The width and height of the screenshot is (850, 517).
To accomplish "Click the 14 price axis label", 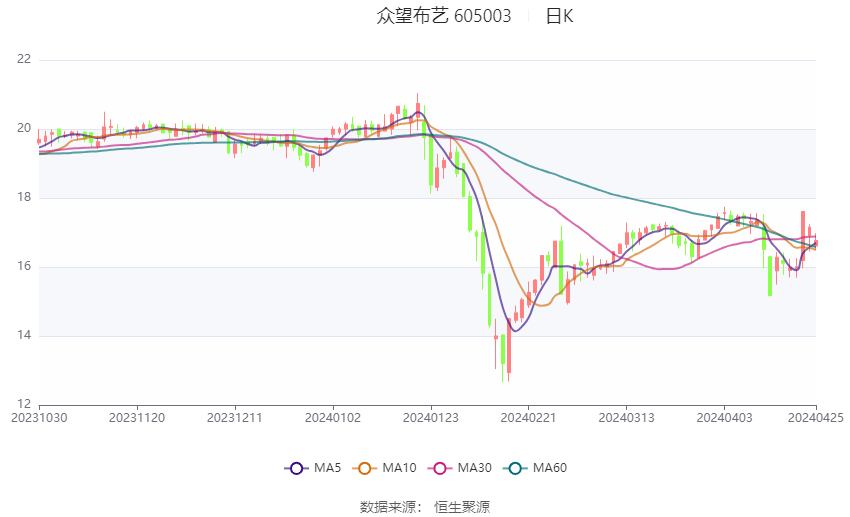I will [24, 335].
